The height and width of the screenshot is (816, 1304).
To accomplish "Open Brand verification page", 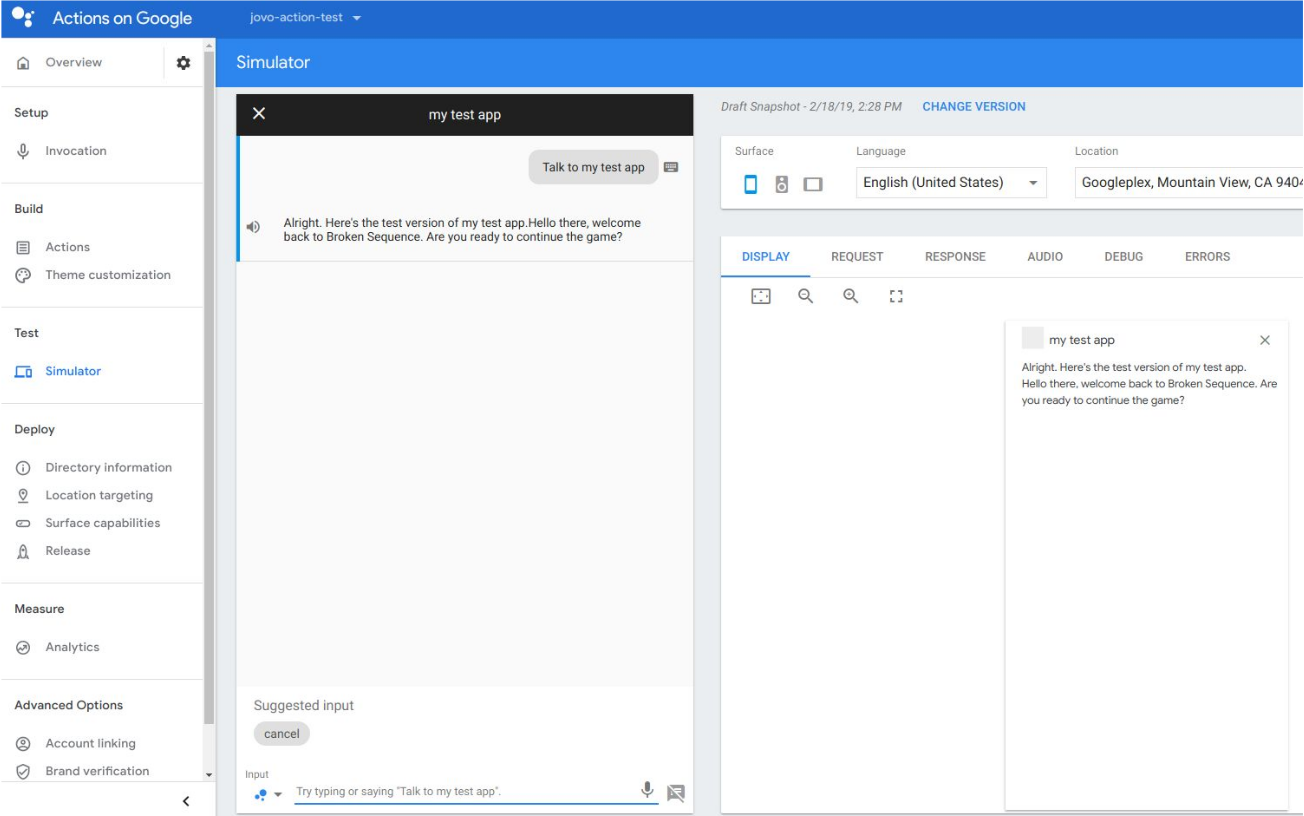I will click(x=97, y=771).
